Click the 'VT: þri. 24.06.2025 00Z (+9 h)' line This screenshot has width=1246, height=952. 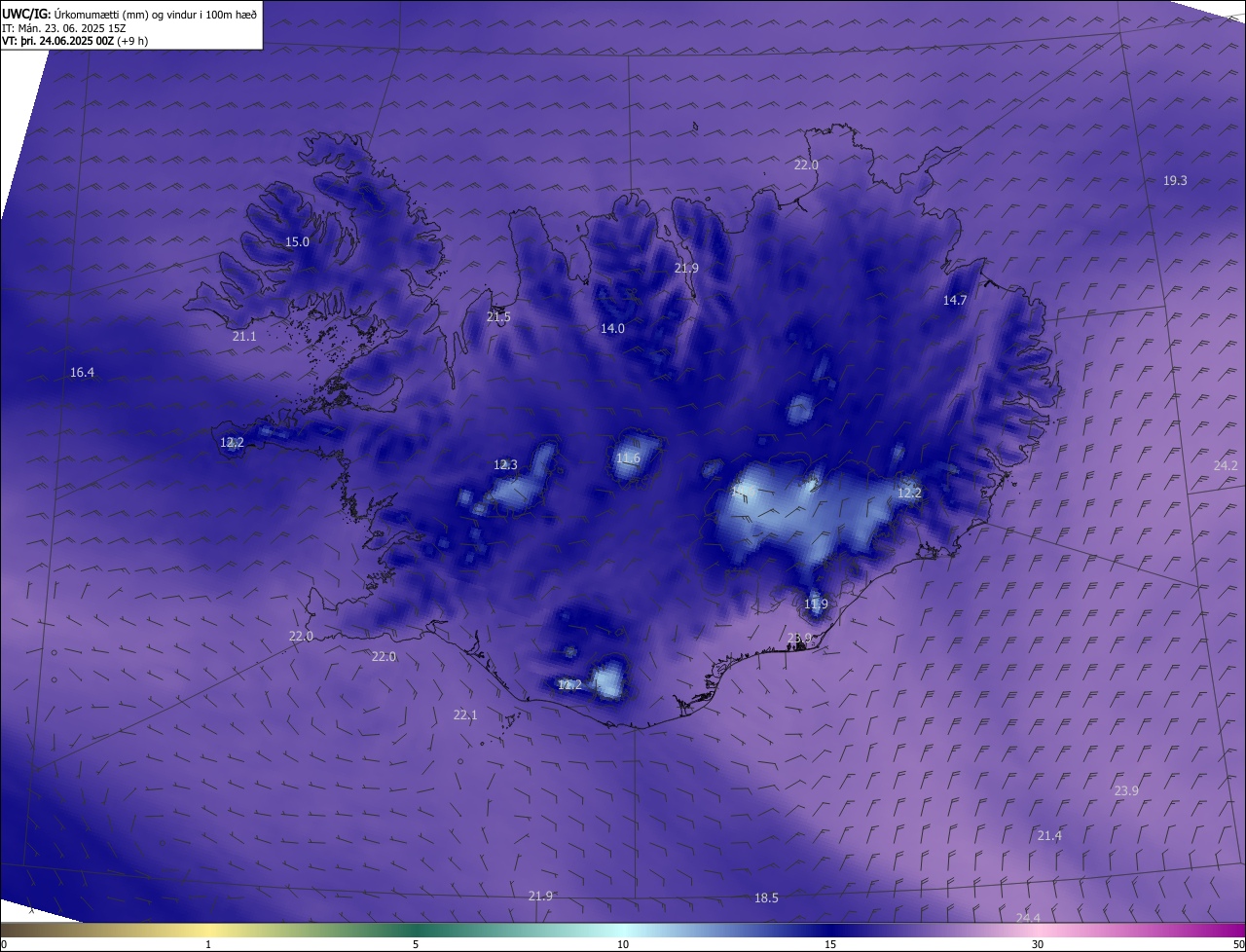76,41
